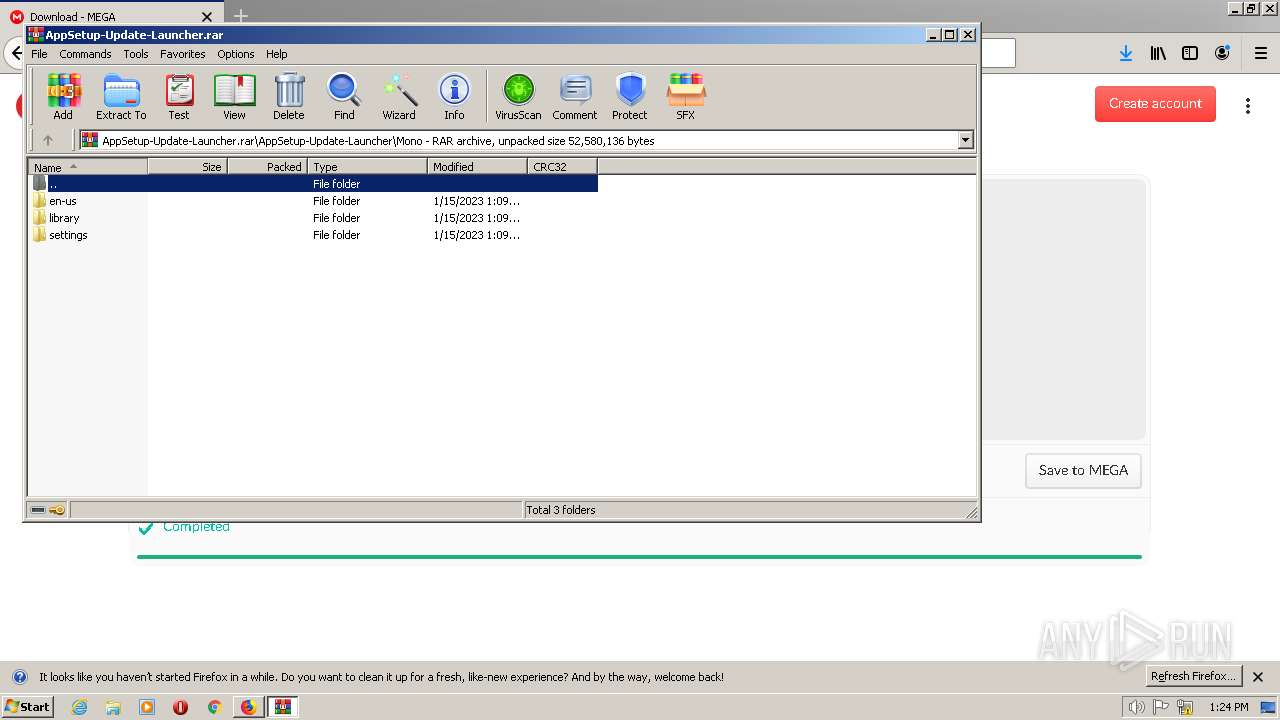Close the Download - MEGA tab
1280x720 pixels.
[208, 17]
